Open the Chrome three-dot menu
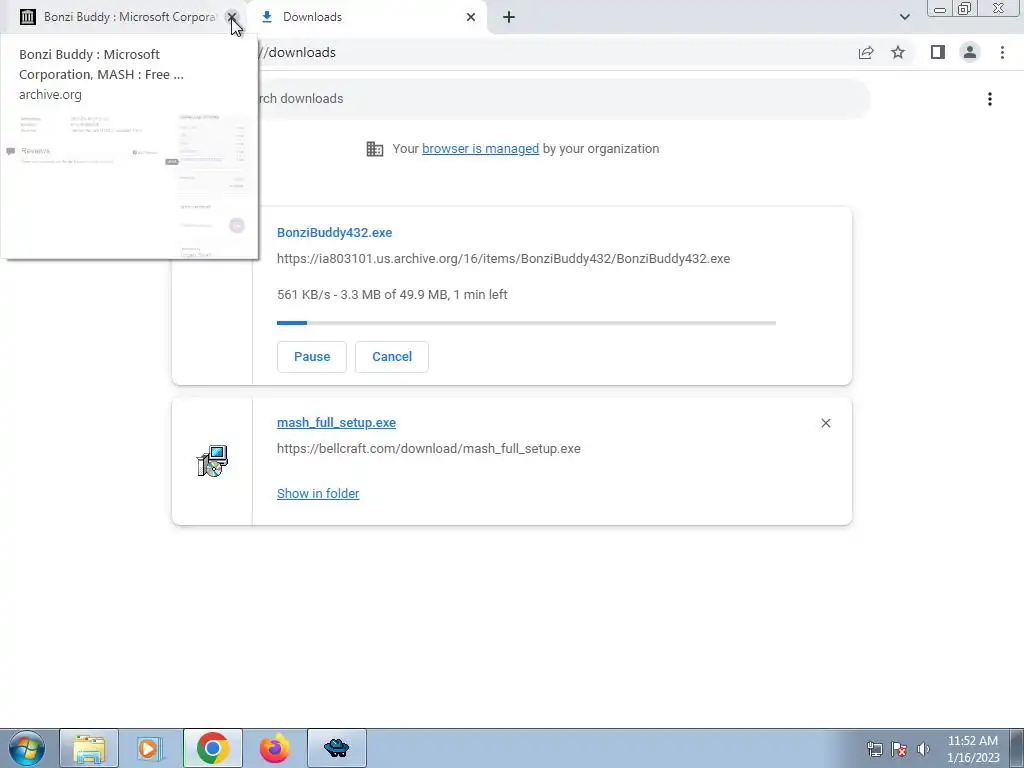 [x=1002, y=52]
